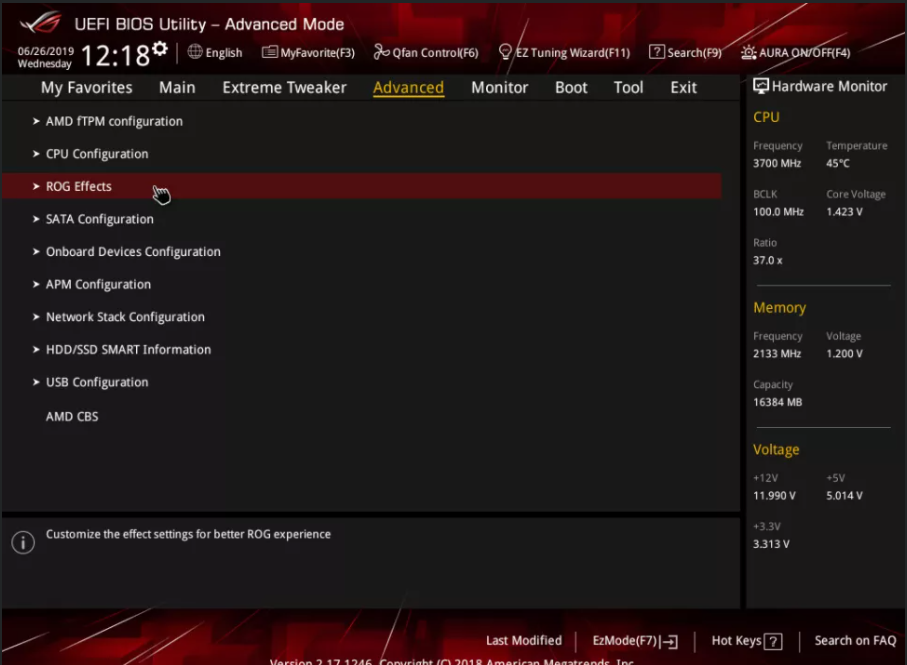The height and width of the screenshot is (665, 907).
Task: Expand arrow beside HDD/SSD SMART Information
Action: coord(36,350)
